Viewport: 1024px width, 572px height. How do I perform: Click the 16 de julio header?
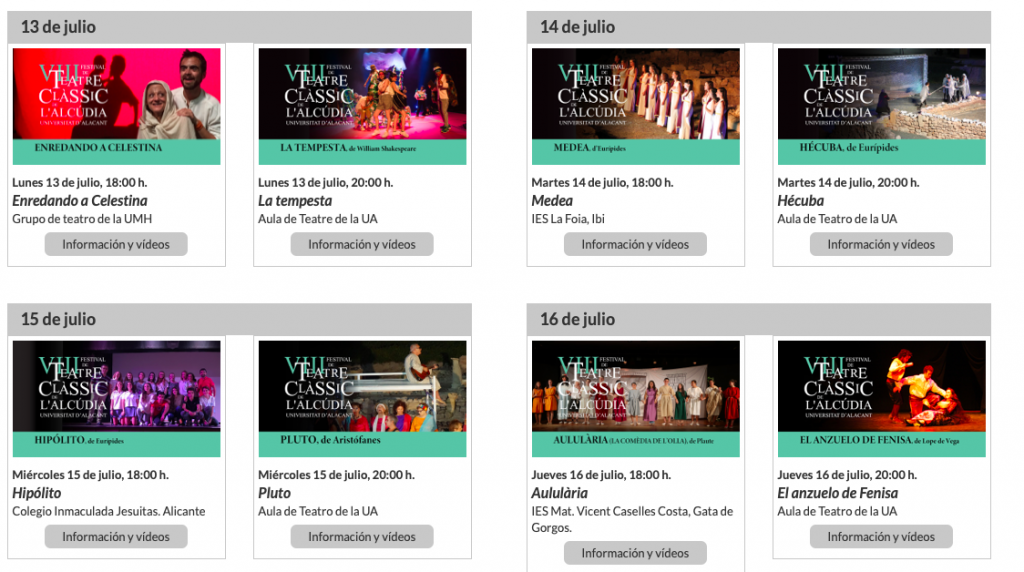[759, 319]
